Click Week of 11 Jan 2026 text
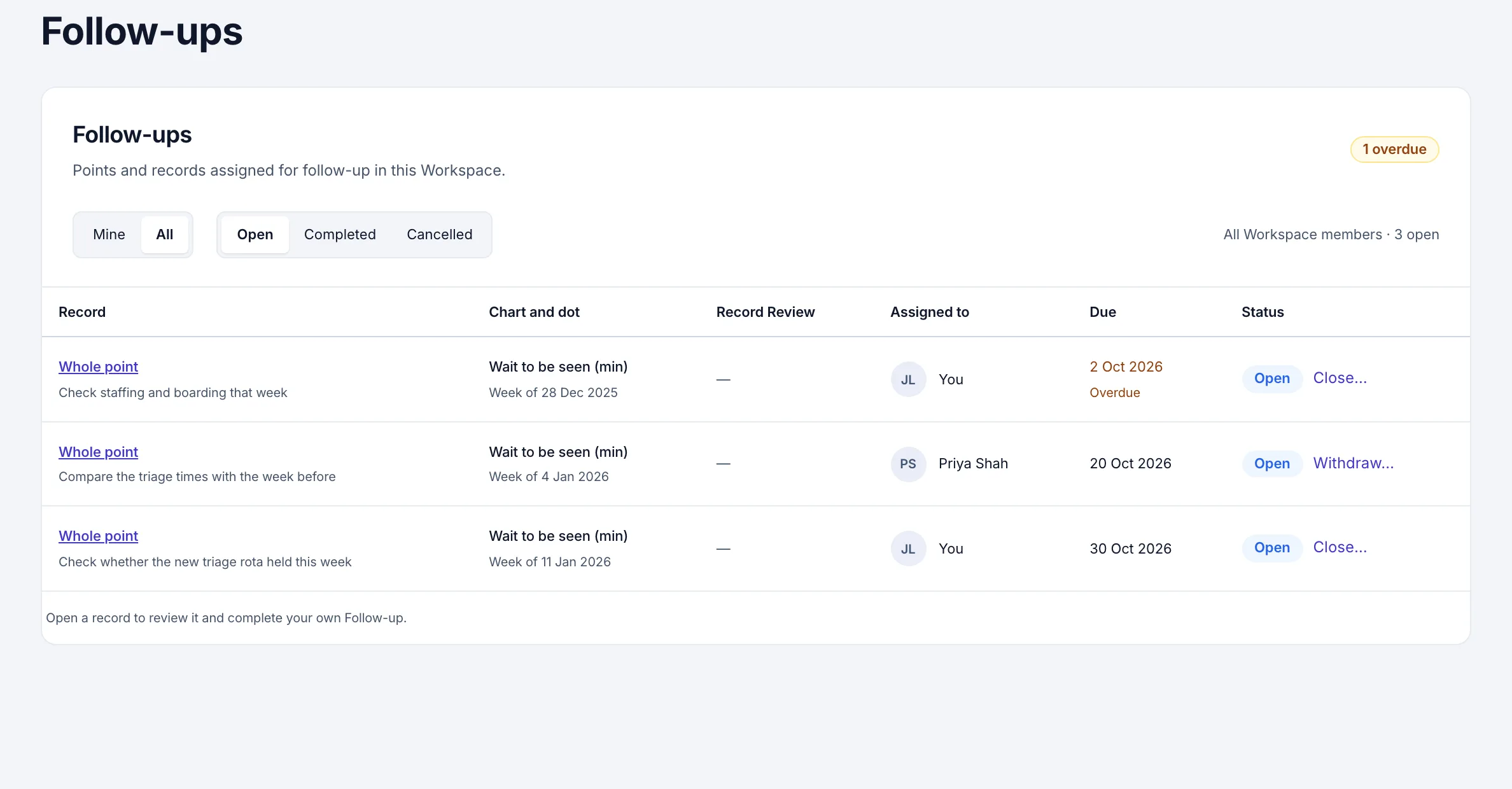Screen dimensions: 1512x789 (550, 562)
